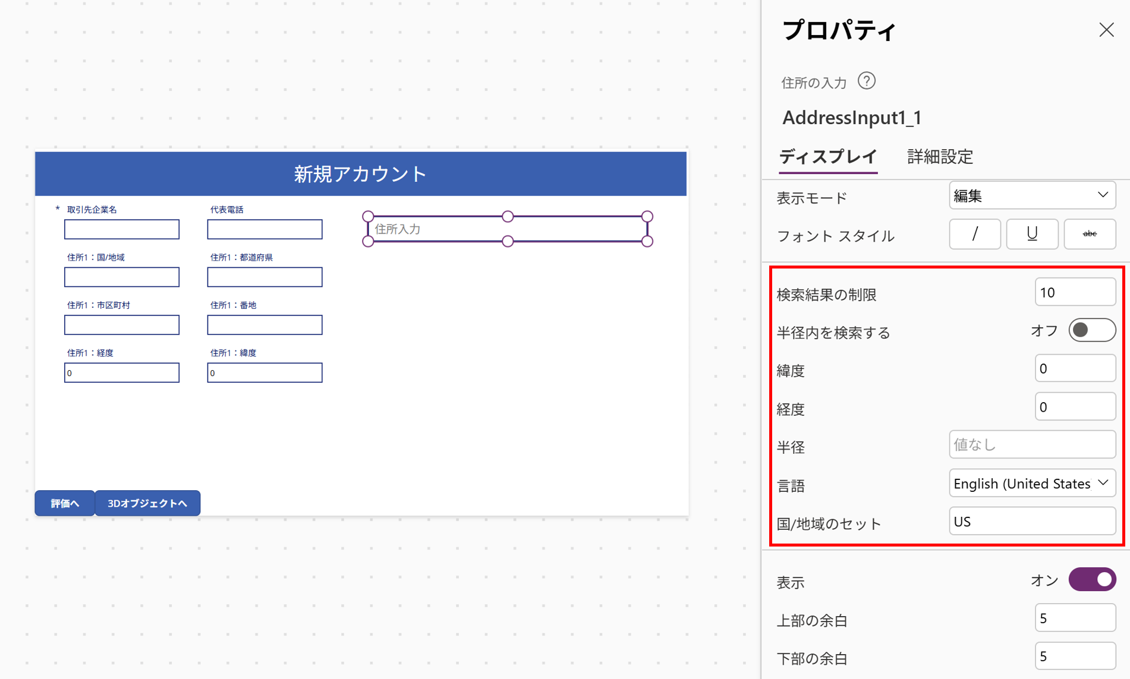Click the 半径 value field
This screenshot has height=679, width=1130.
click(1031, 445)
